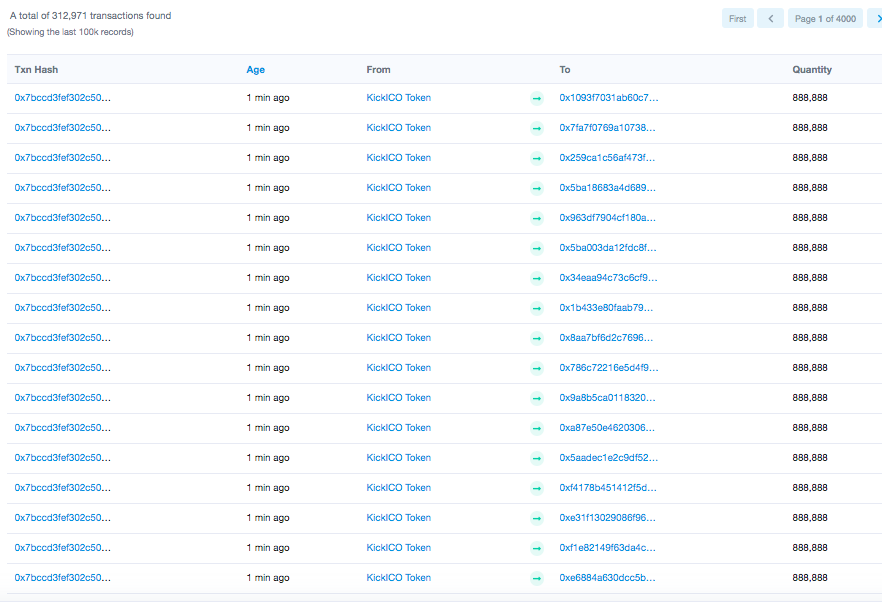Select '1 min ago' in 0x1093f7031ab60c7 row
Screen dimensions: 882x602
[x=268, y=98]
